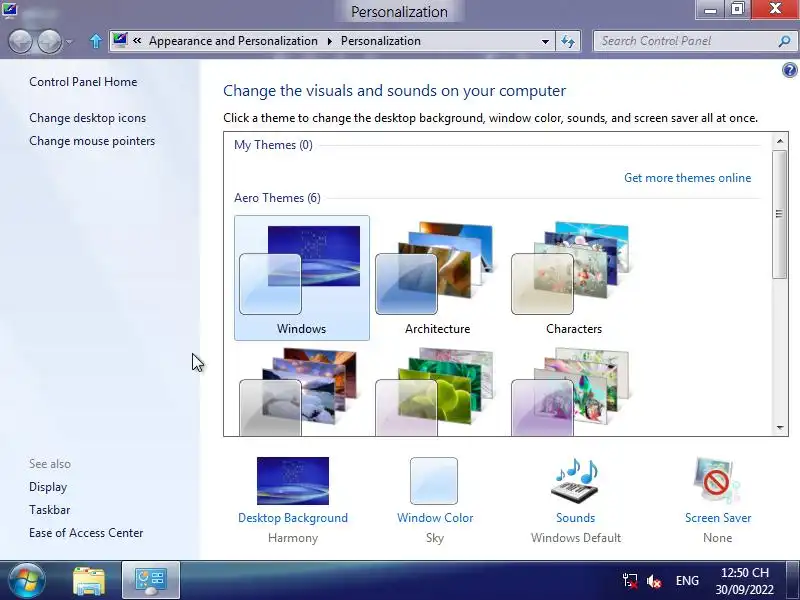Click the Show desktop button
Viewport: 800px width, 600px height.
point(793,581)
